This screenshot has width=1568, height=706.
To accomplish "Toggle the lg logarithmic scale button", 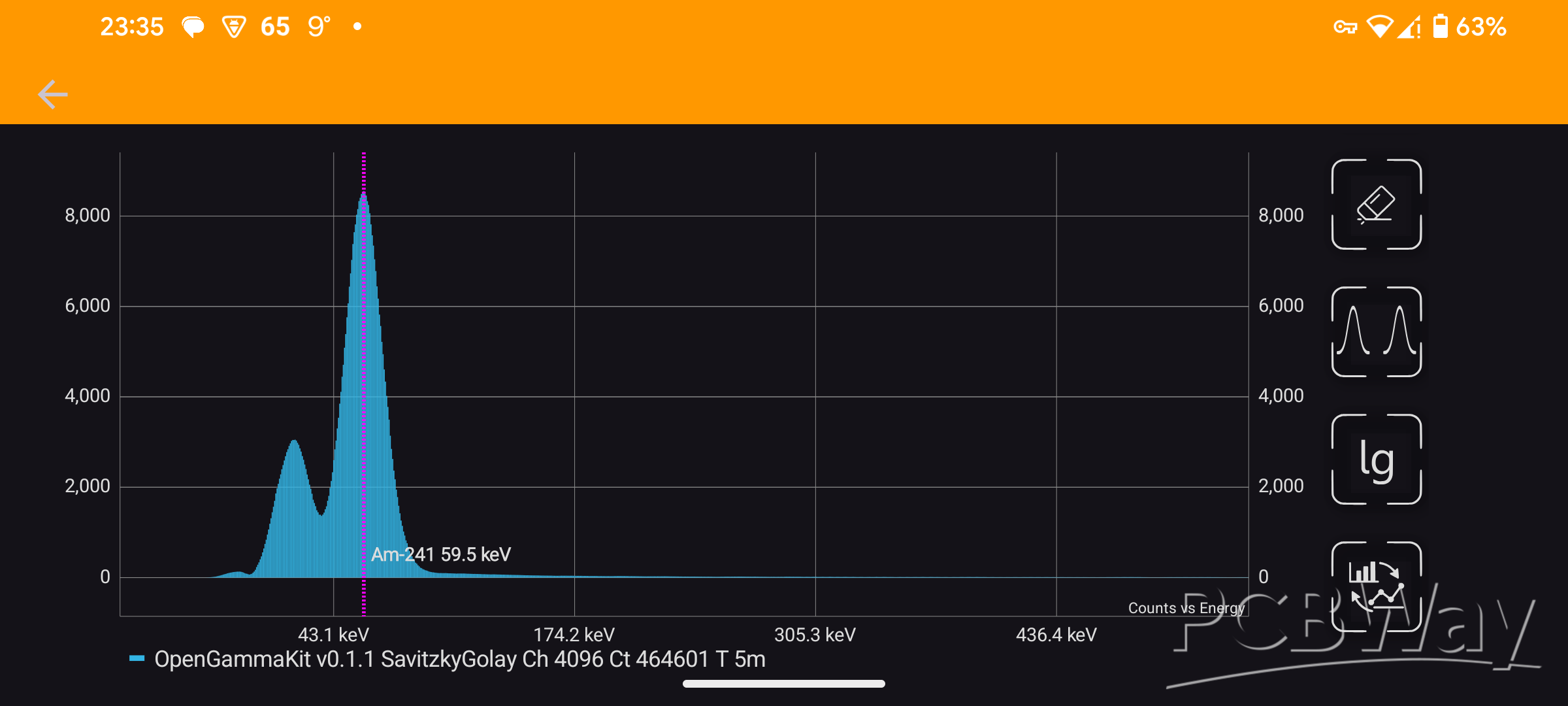I will coord(1376,459).
